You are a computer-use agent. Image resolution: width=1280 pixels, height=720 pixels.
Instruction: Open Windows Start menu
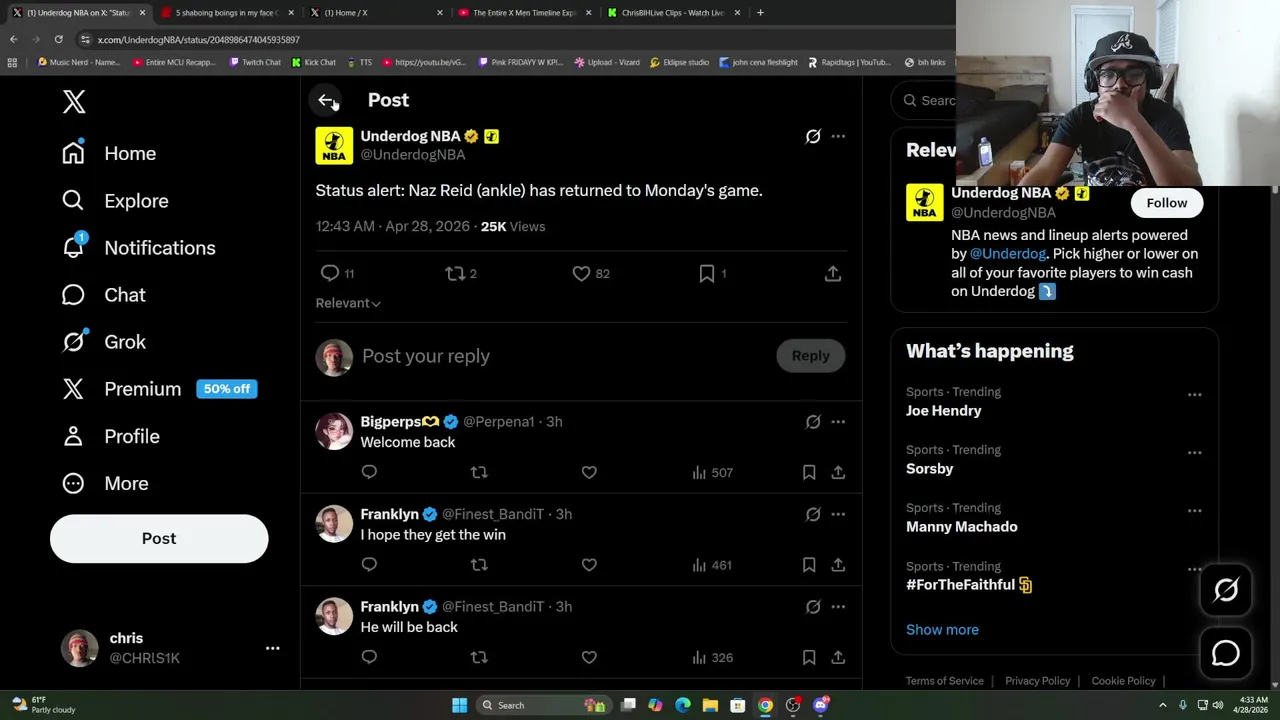459,705
